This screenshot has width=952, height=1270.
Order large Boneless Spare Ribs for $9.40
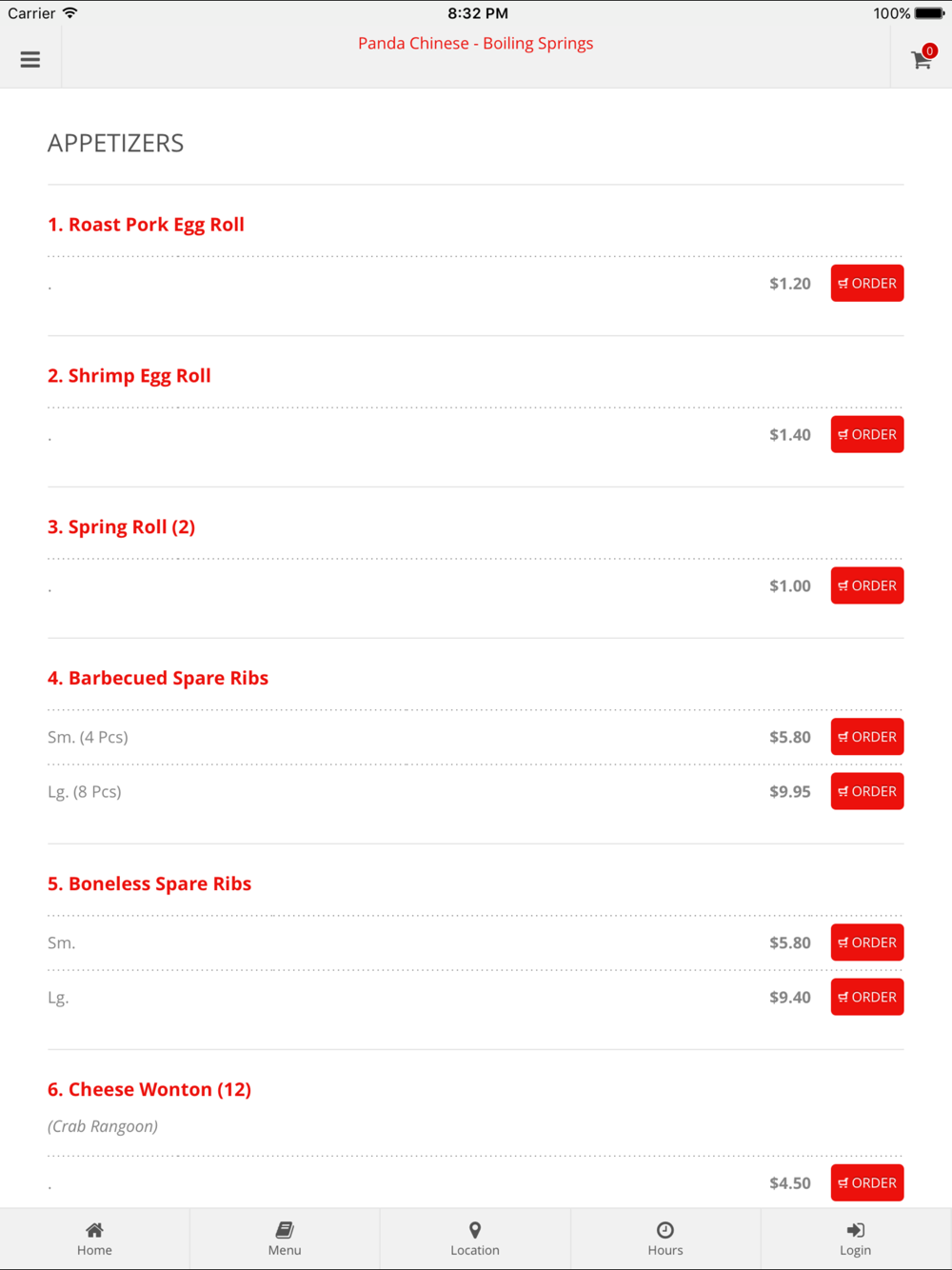(867, 997)
